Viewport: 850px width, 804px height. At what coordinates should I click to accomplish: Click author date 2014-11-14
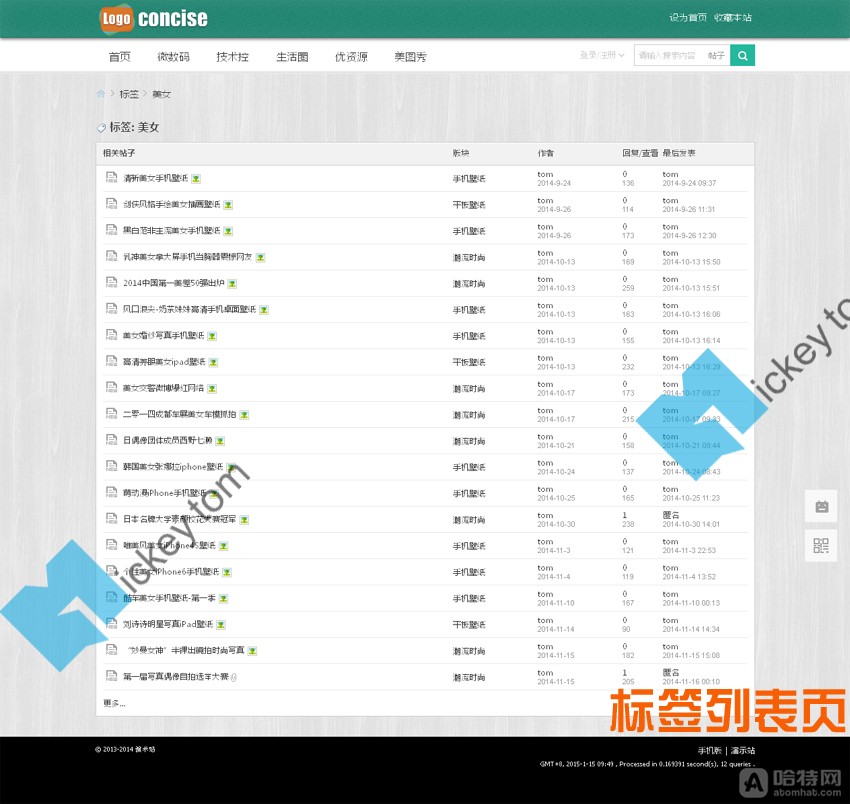point(556,629)
